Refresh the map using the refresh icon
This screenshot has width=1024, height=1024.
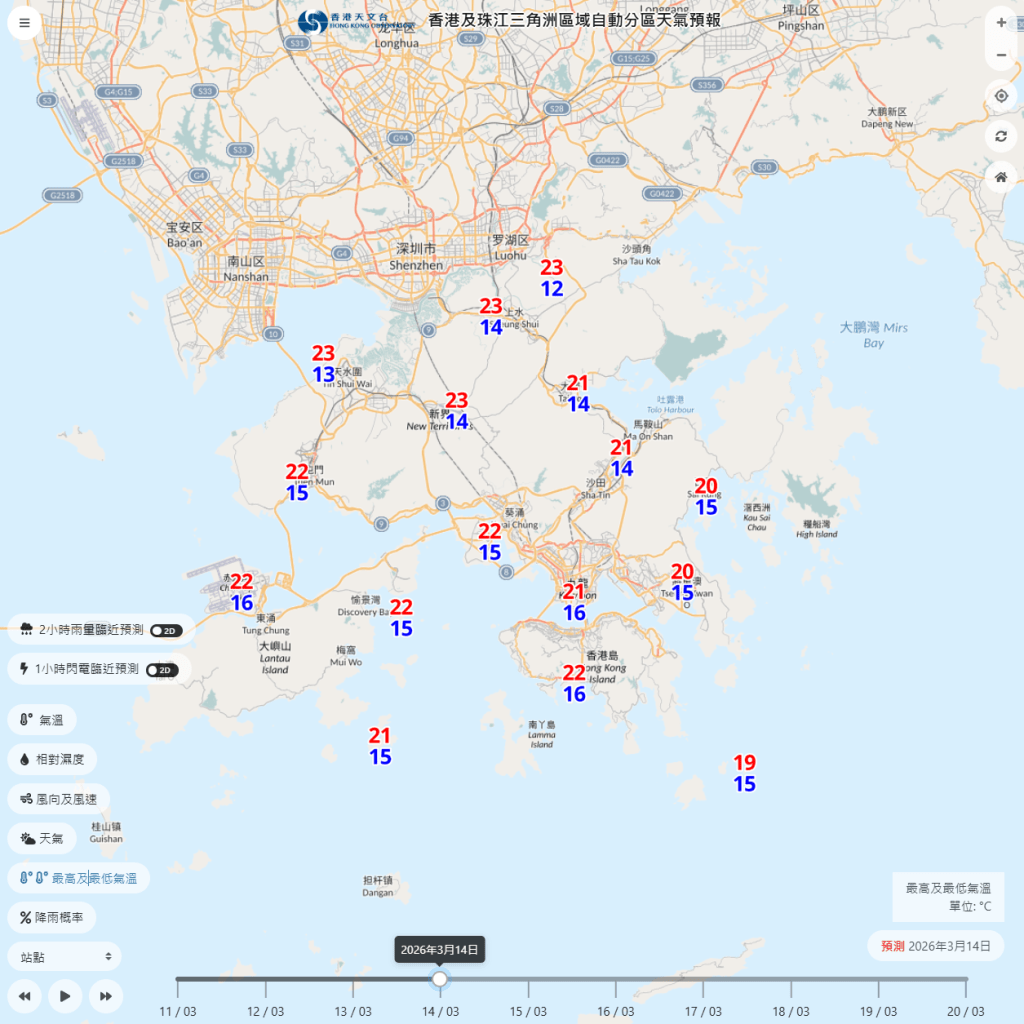pyautogui.click(x=1000, y=136)
